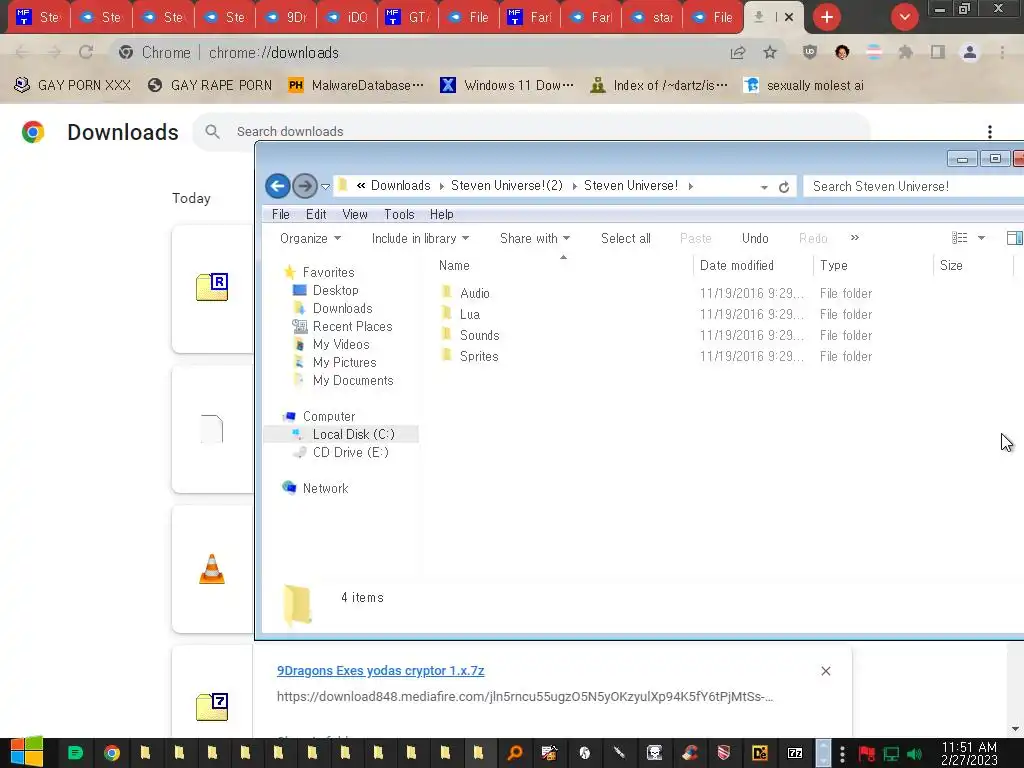This screenshot has height=768, width=1024.
Task: Expand the Organize dropdown
Action: (x=310, y=238)
